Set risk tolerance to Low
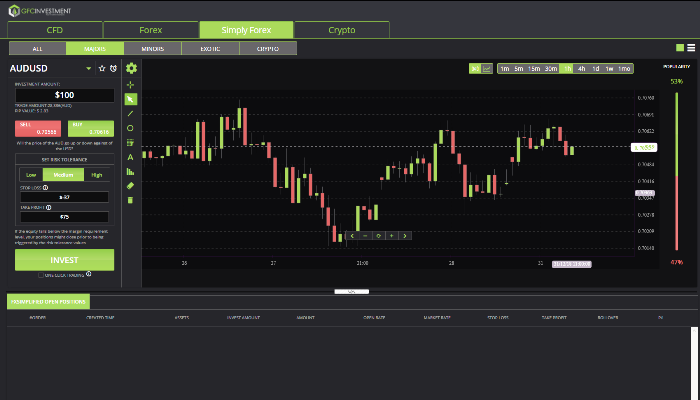The width and height of the screenshot is (700, 400). [x=31, y=175]
